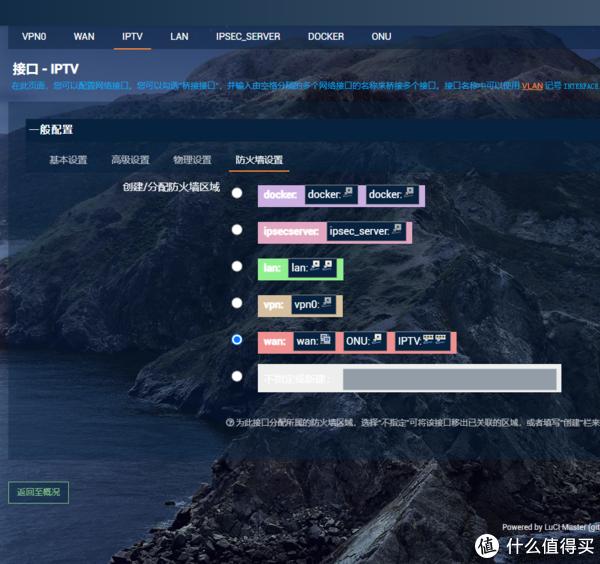Select the ipsecserver firewall zone radio
This screenshot has height=564, width=600.
(237, 230)
